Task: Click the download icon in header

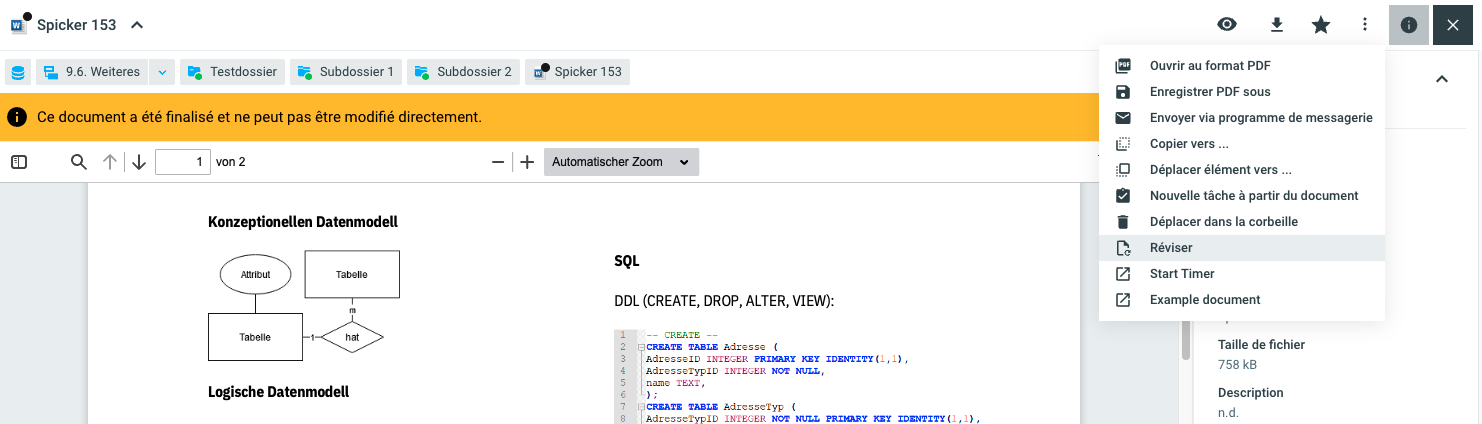Action: click(x=1276, y=25)
